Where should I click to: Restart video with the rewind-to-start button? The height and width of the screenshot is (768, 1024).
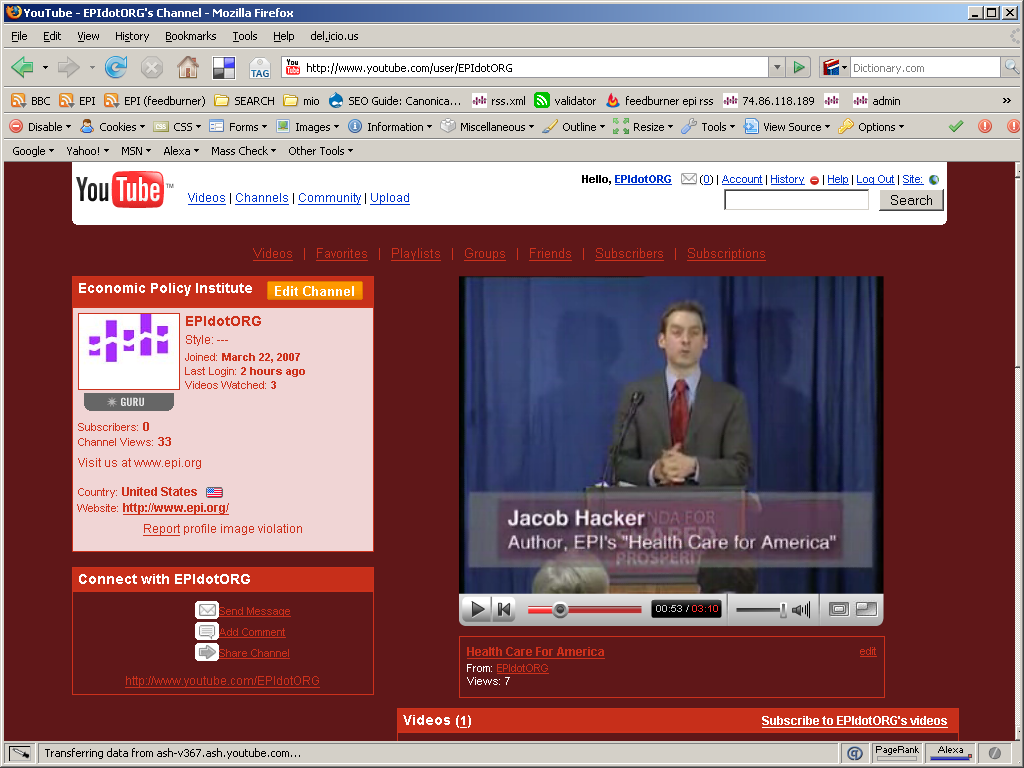504,609
